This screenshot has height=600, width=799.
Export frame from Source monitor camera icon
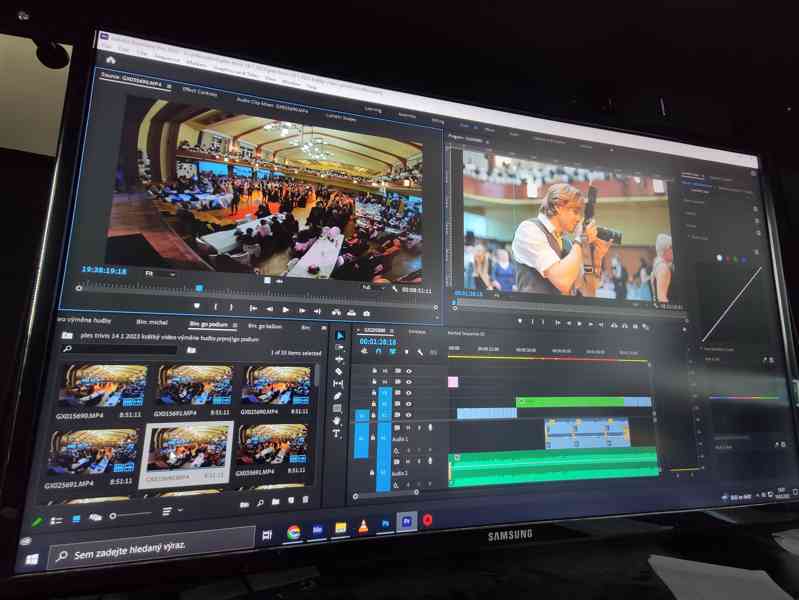coord(366,313)
